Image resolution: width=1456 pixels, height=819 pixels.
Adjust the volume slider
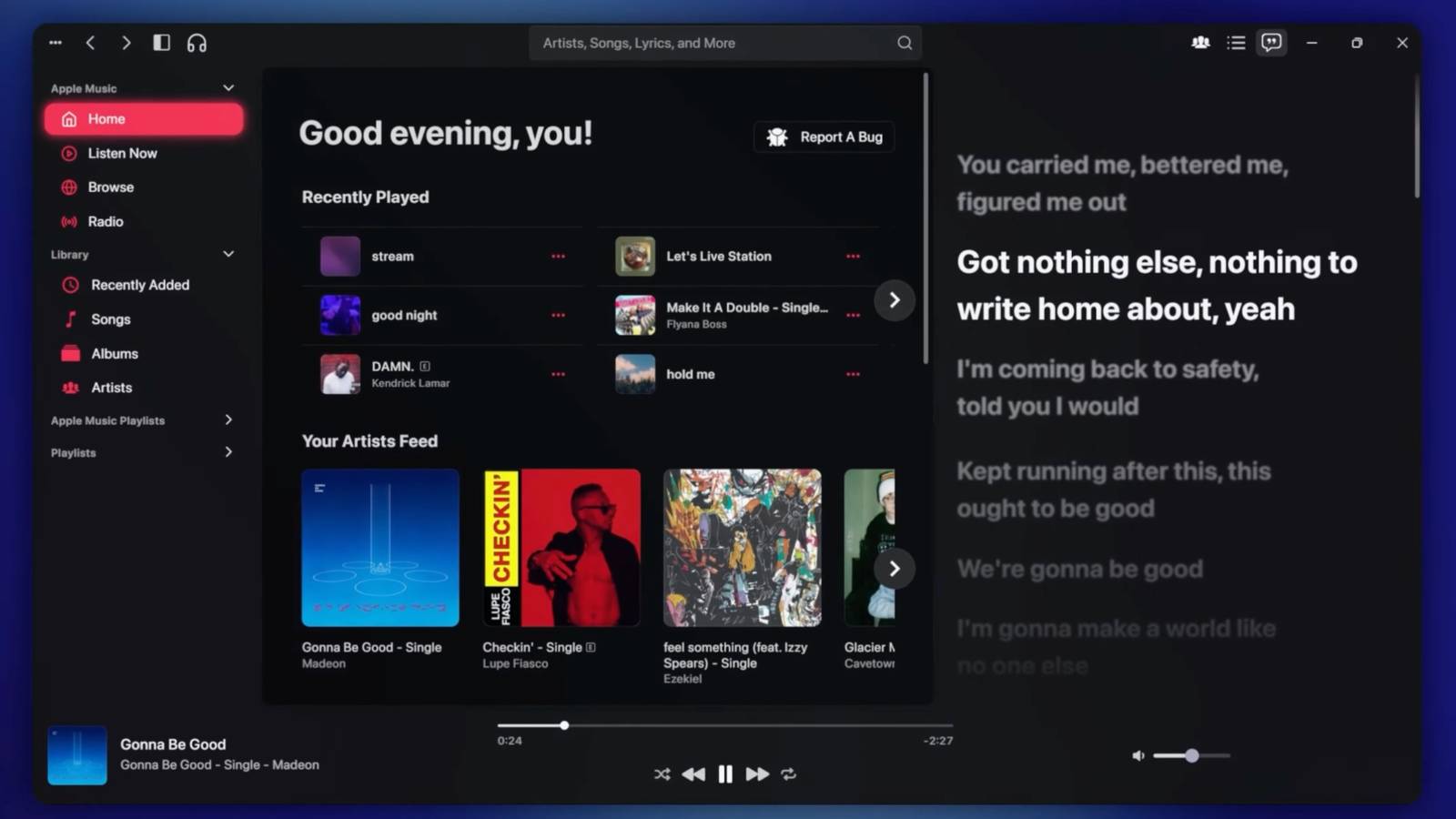(1191, 756)
